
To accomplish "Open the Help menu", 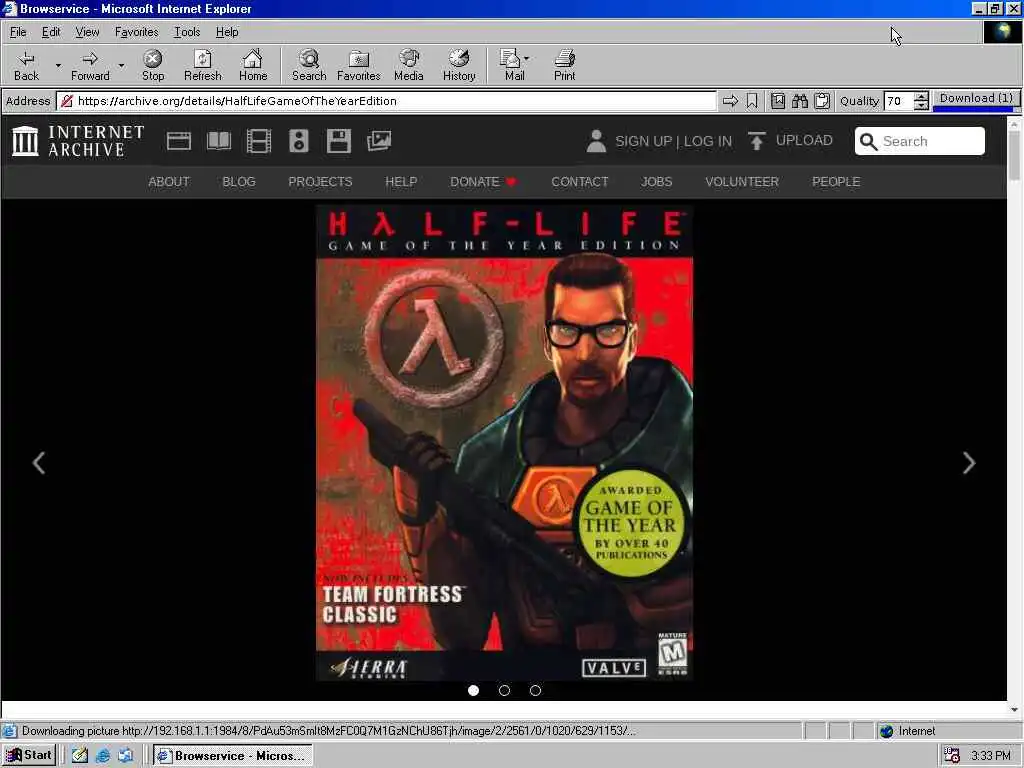I will pyautogui.click(x=227, y=31).
